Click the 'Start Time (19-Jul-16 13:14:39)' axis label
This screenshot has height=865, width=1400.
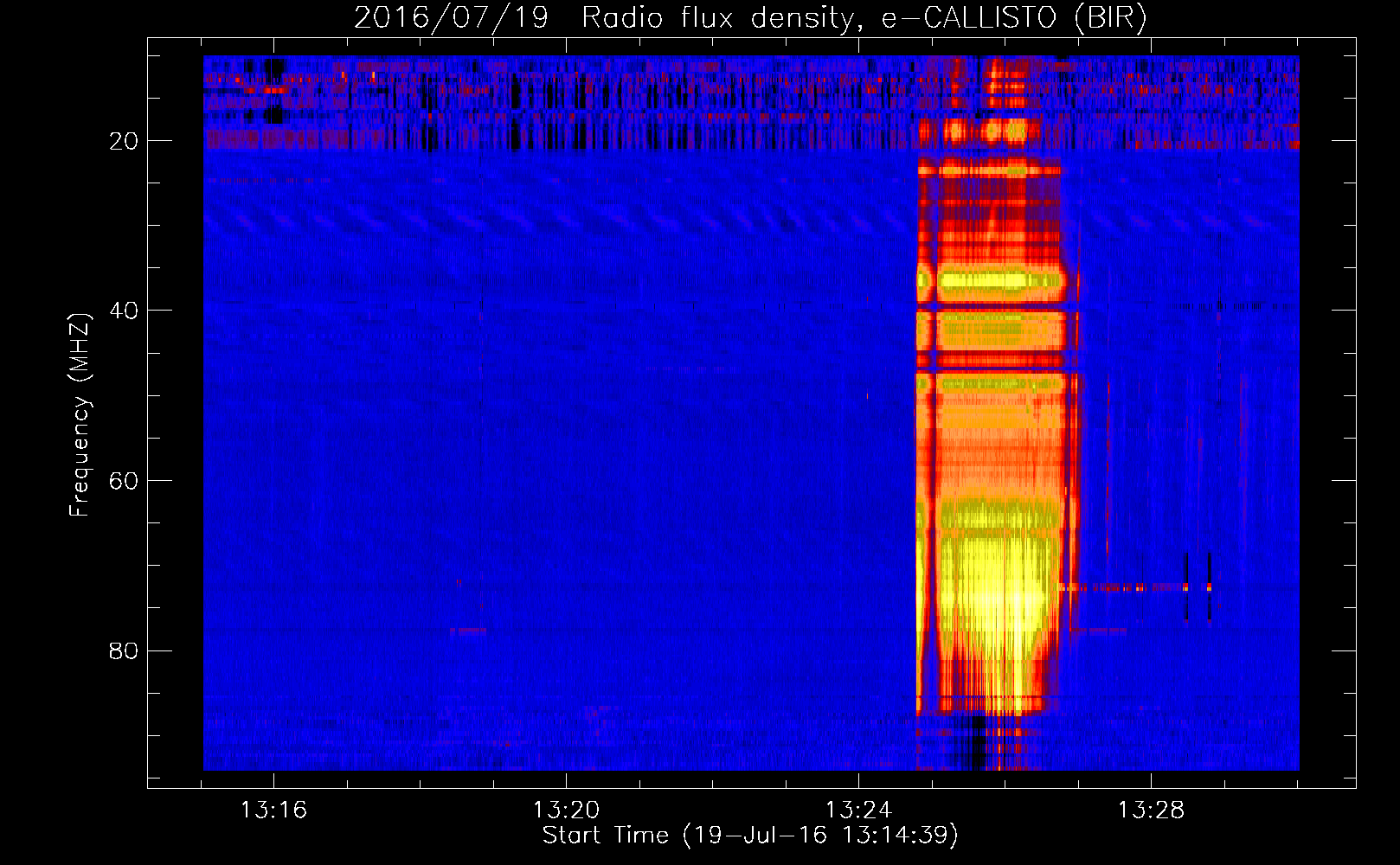(750, 836)
